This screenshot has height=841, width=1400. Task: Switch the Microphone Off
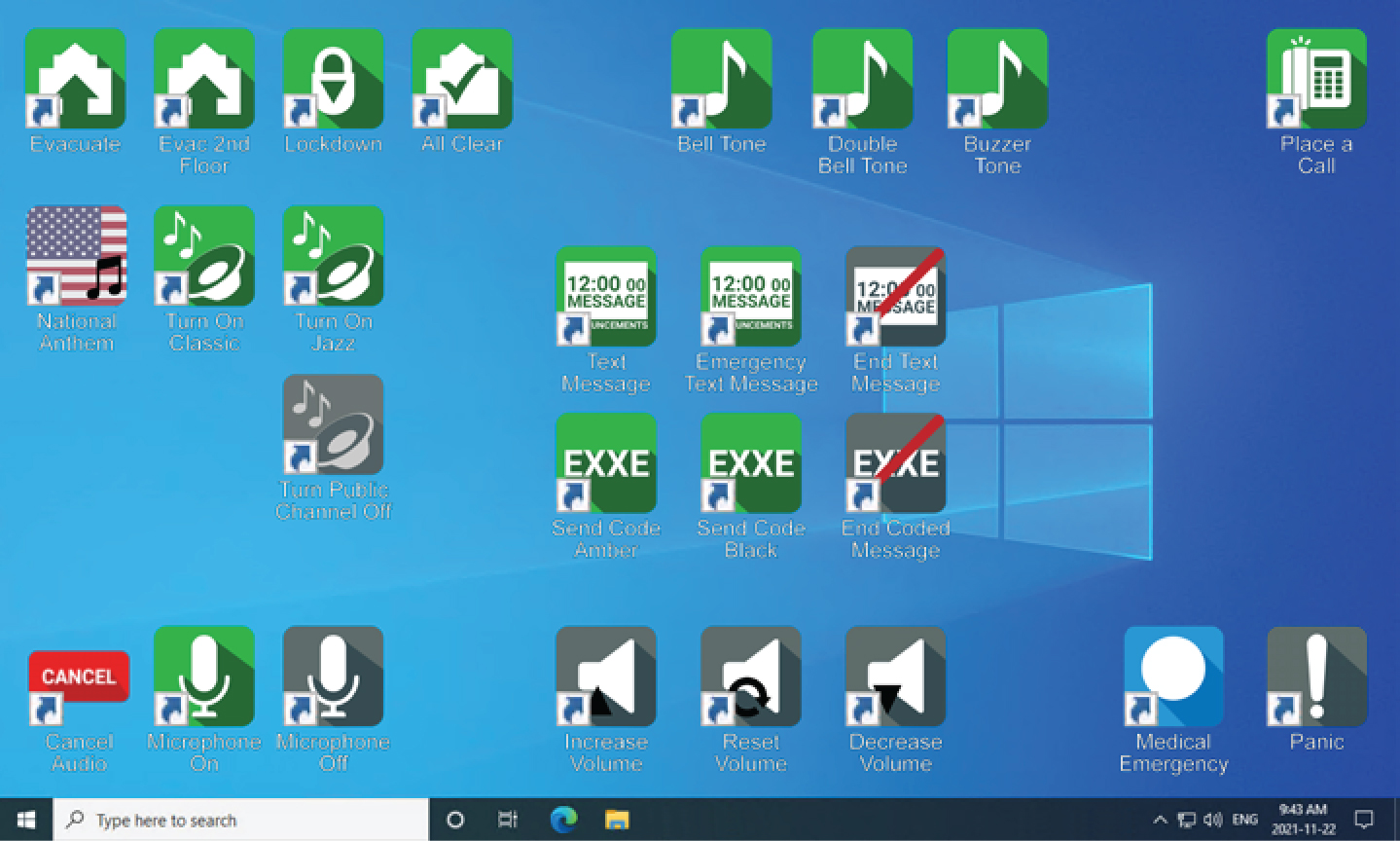click(333, 676)
